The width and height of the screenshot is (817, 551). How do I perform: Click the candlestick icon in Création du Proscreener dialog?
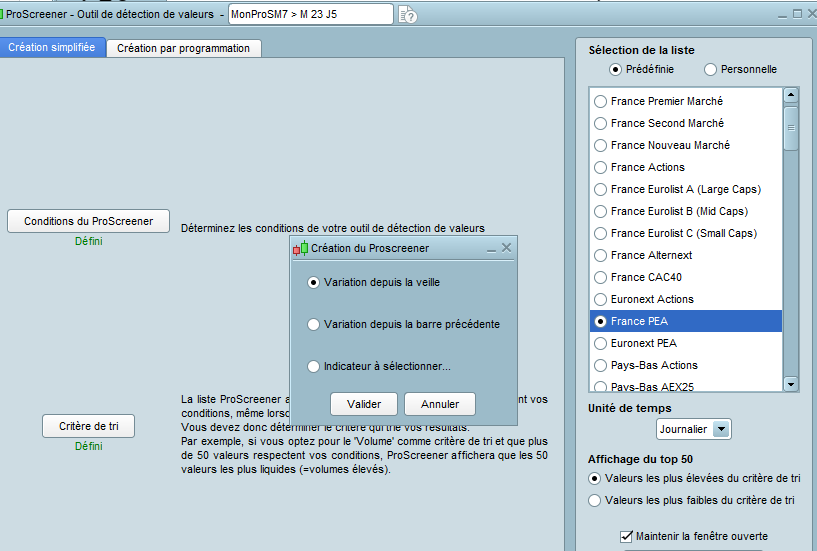[300, 249]
